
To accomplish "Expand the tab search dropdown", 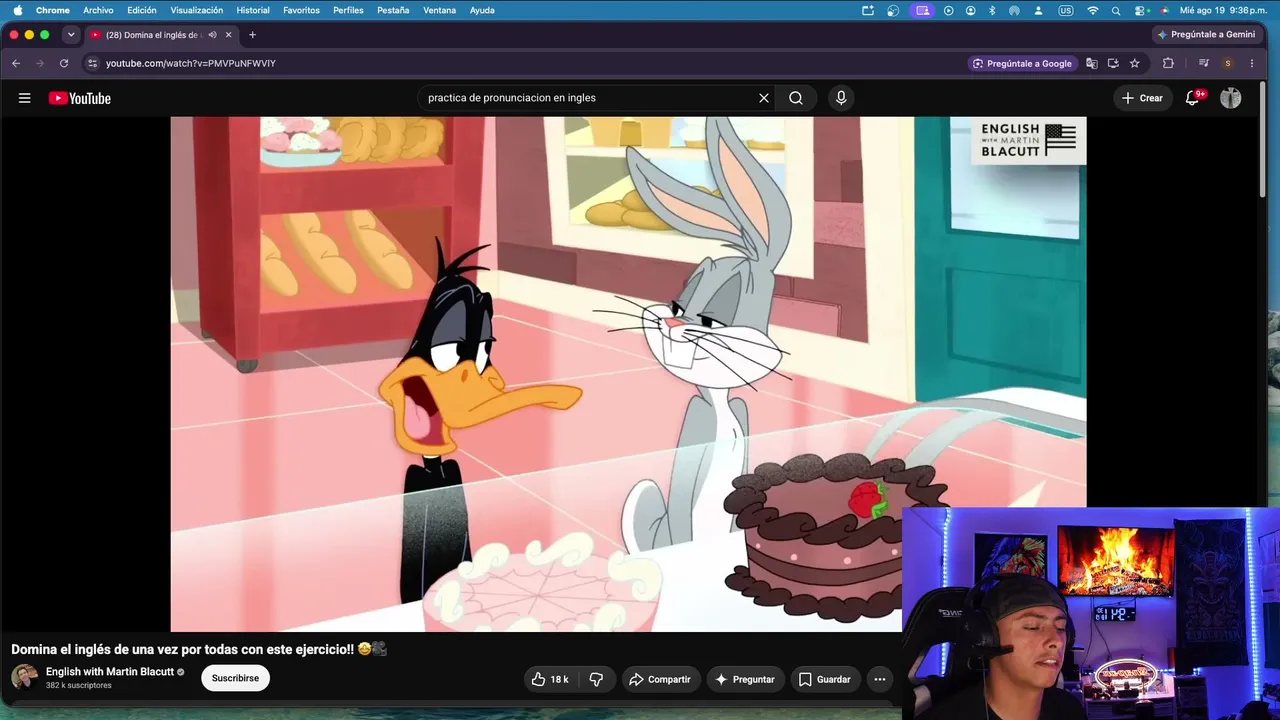I will (71, 35).
